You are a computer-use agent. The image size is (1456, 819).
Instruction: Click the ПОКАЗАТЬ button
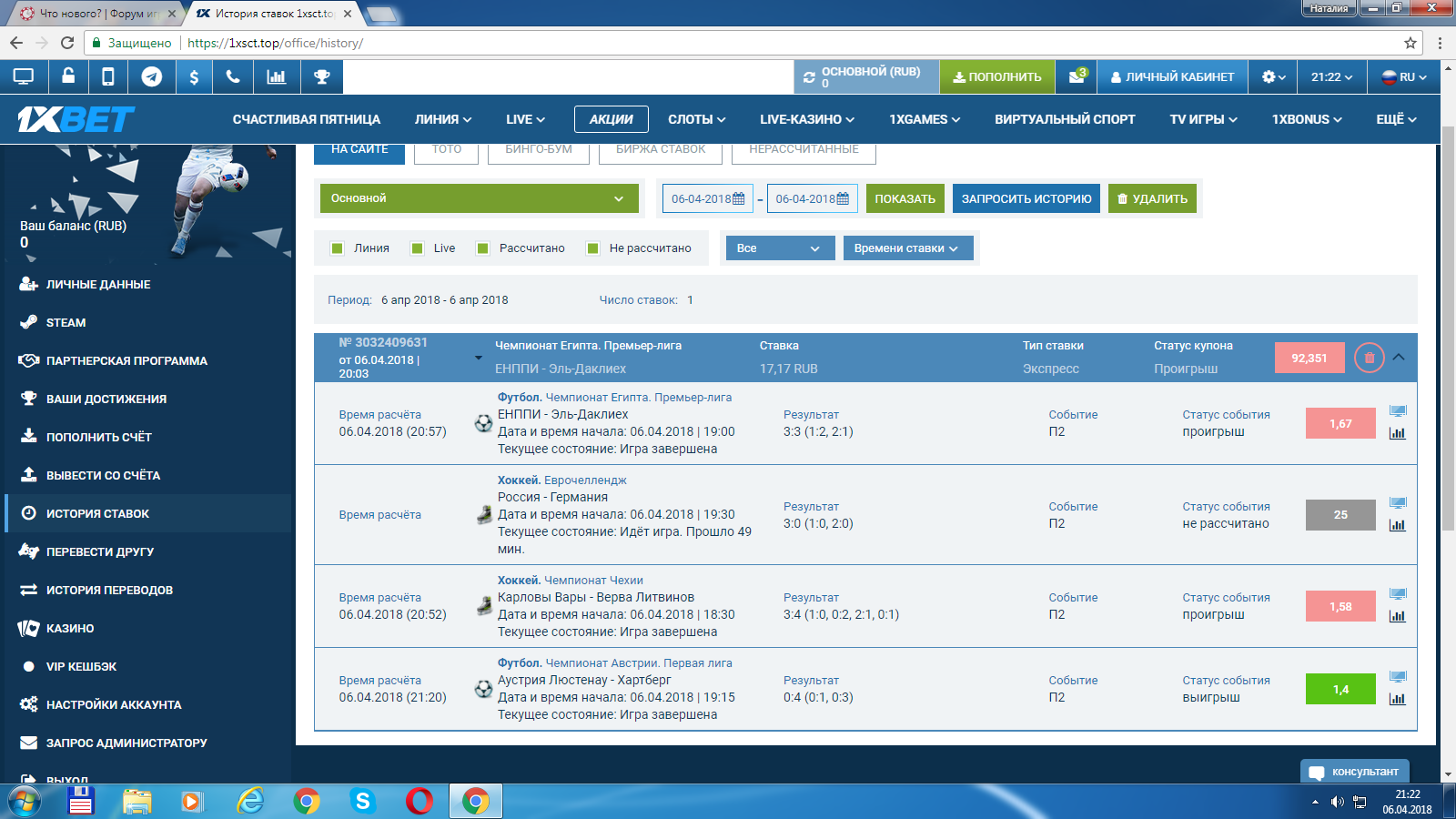tap(905, 198)
